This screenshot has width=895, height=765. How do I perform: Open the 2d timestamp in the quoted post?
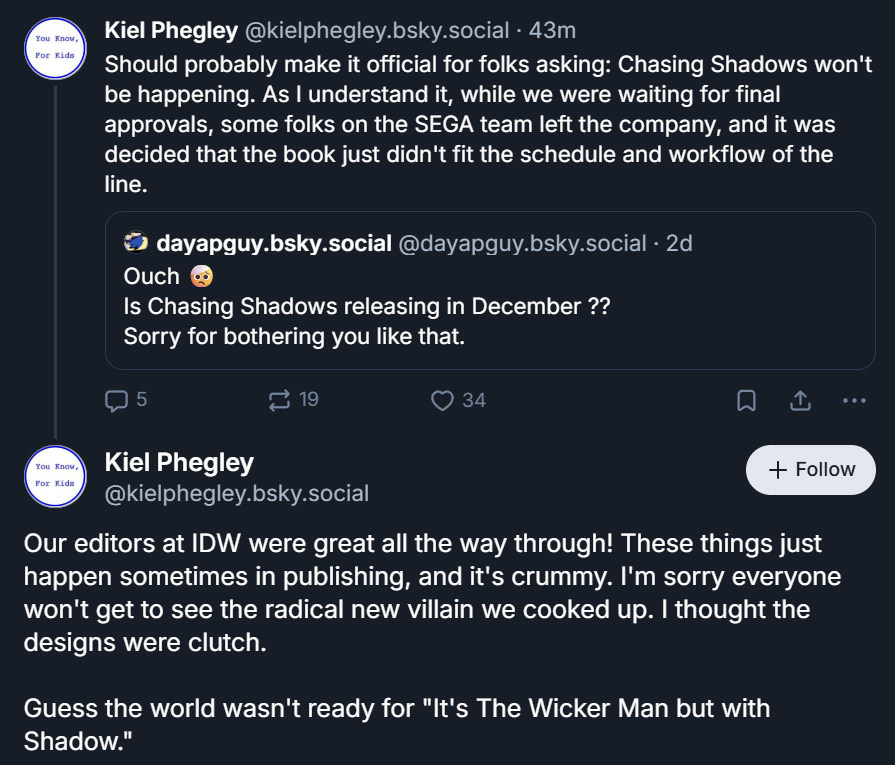pos(679,243)
